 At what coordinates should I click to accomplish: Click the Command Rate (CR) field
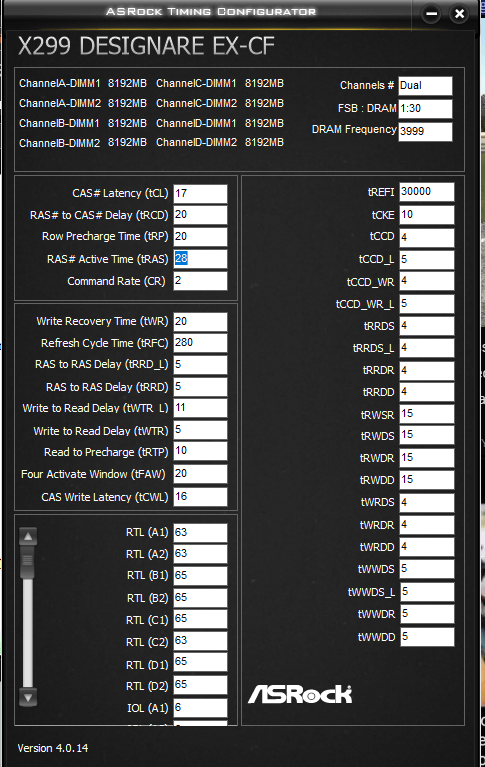click(200, 281)
